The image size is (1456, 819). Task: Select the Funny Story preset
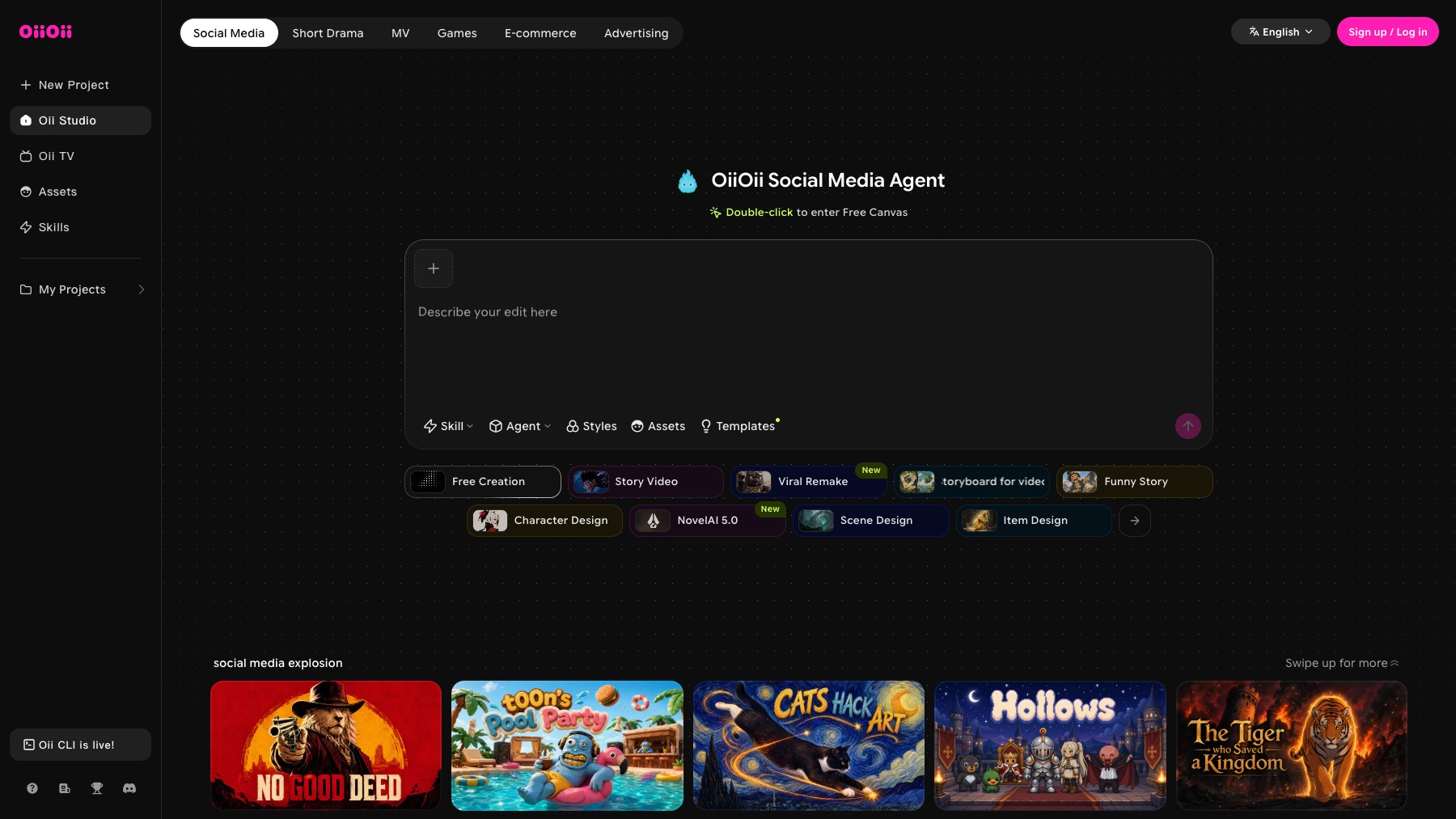tap(1135, 482)
